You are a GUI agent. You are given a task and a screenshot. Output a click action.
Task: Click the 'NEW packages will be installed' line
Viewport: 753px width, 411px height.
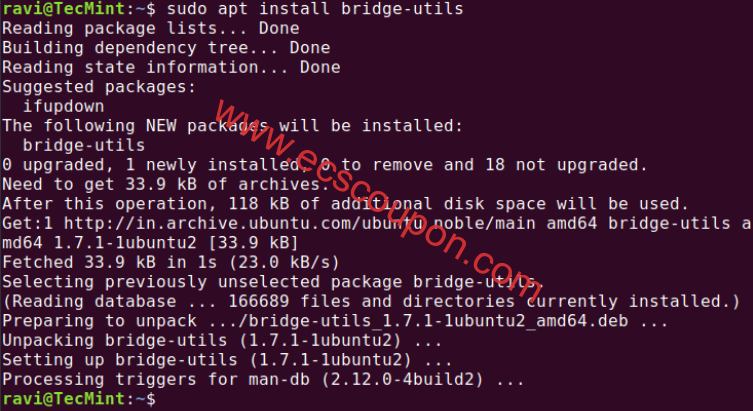pos(232,126)
